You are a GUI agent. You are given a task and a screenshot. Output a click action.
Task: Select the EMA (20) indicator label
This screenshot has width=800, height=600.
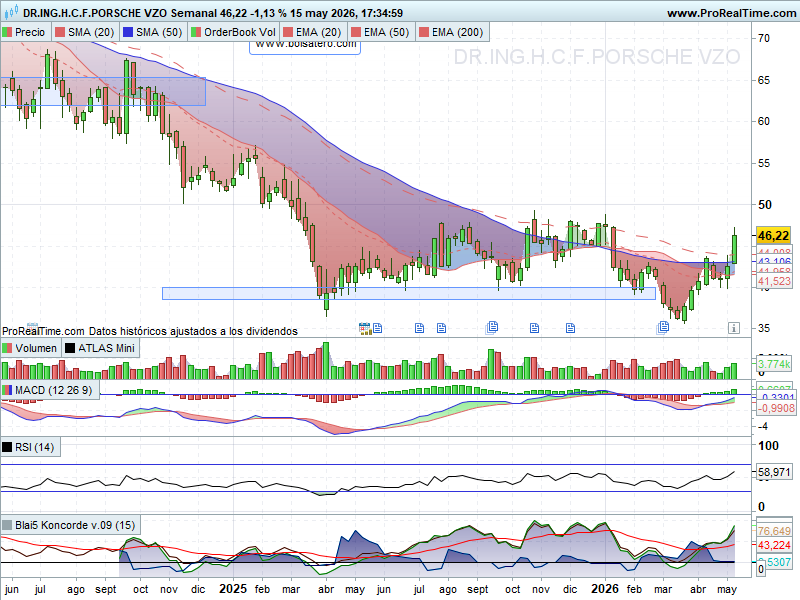(313, 32)
